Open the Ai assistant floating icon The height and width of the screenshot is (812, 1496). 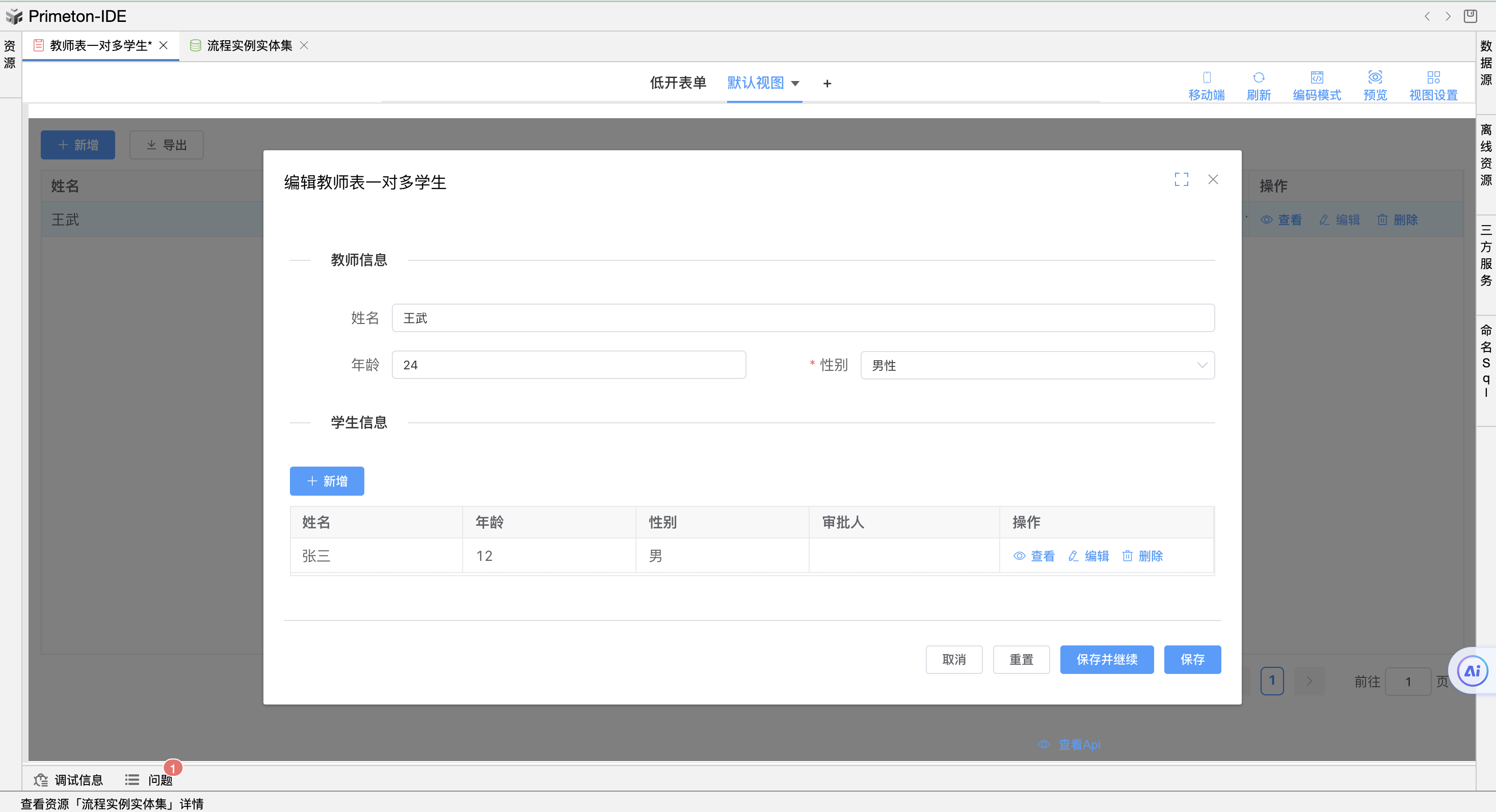pos(1472,671)
